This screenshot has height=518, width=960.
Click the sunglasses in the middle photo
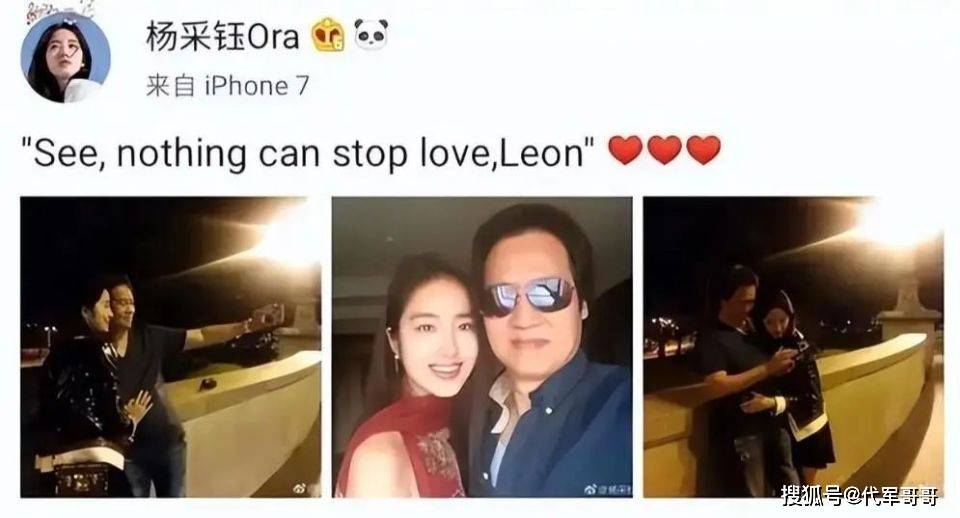pos(528,296)
